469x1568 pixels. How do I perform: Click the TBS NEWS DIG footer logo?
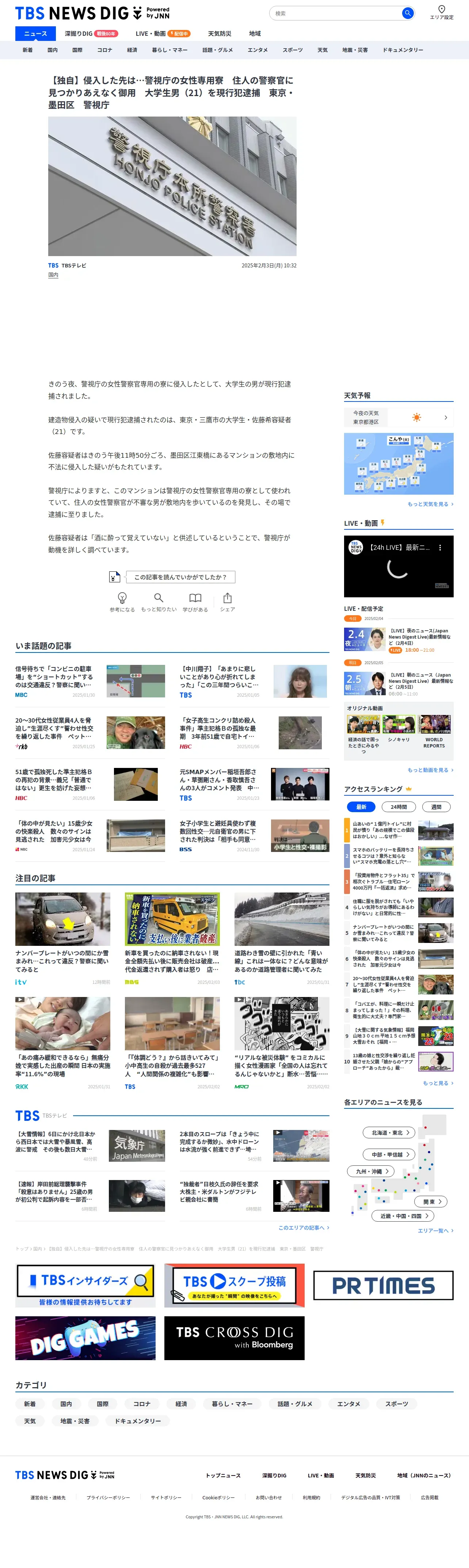[x=65, y=1475]
